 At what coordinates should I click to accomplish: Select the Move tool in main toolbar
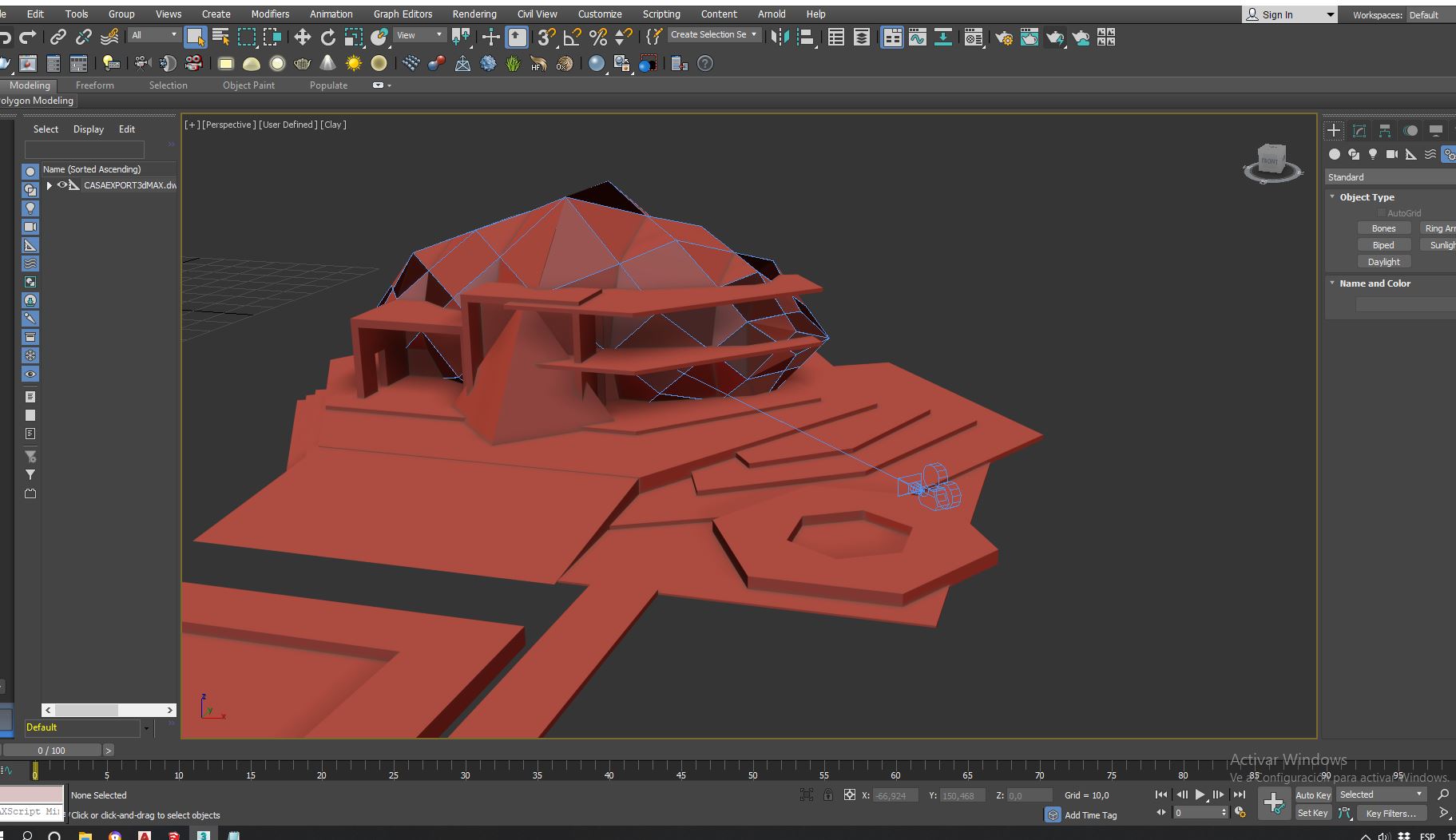tap(302, 37)
